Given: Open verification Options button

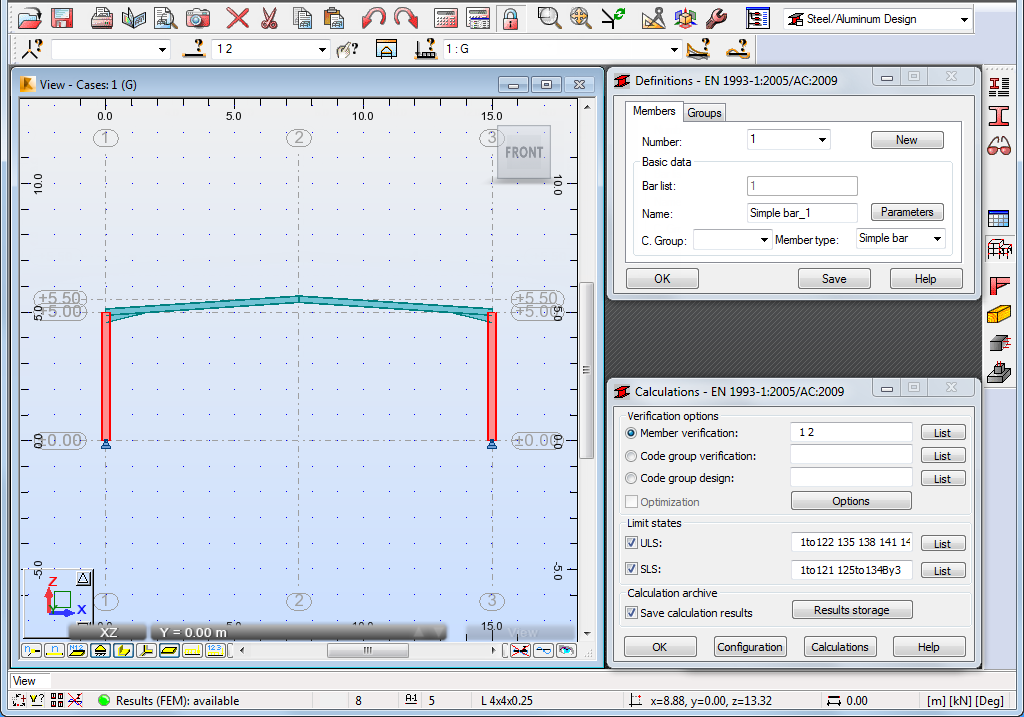Looking at the screenshot, I should tap(851, 501).
